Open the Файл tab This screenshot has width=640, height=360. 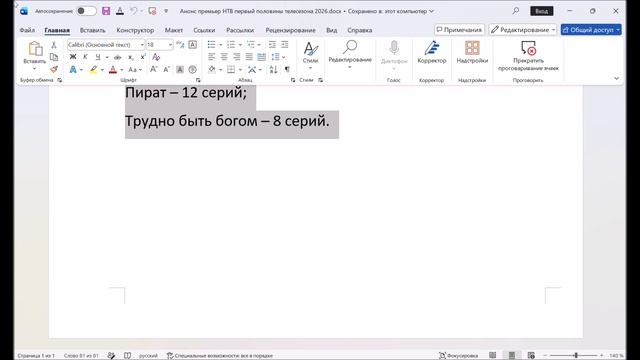click(27, 30)
